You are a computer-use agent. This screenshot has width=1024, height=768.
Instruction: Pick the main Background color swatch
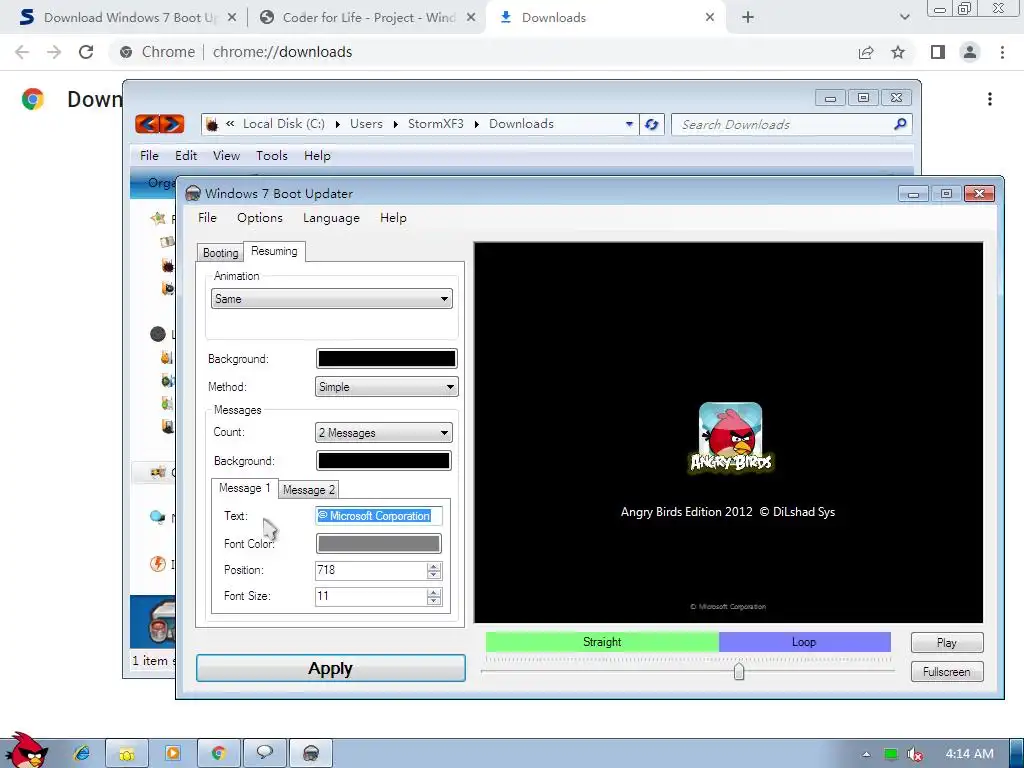coord(387,359)
